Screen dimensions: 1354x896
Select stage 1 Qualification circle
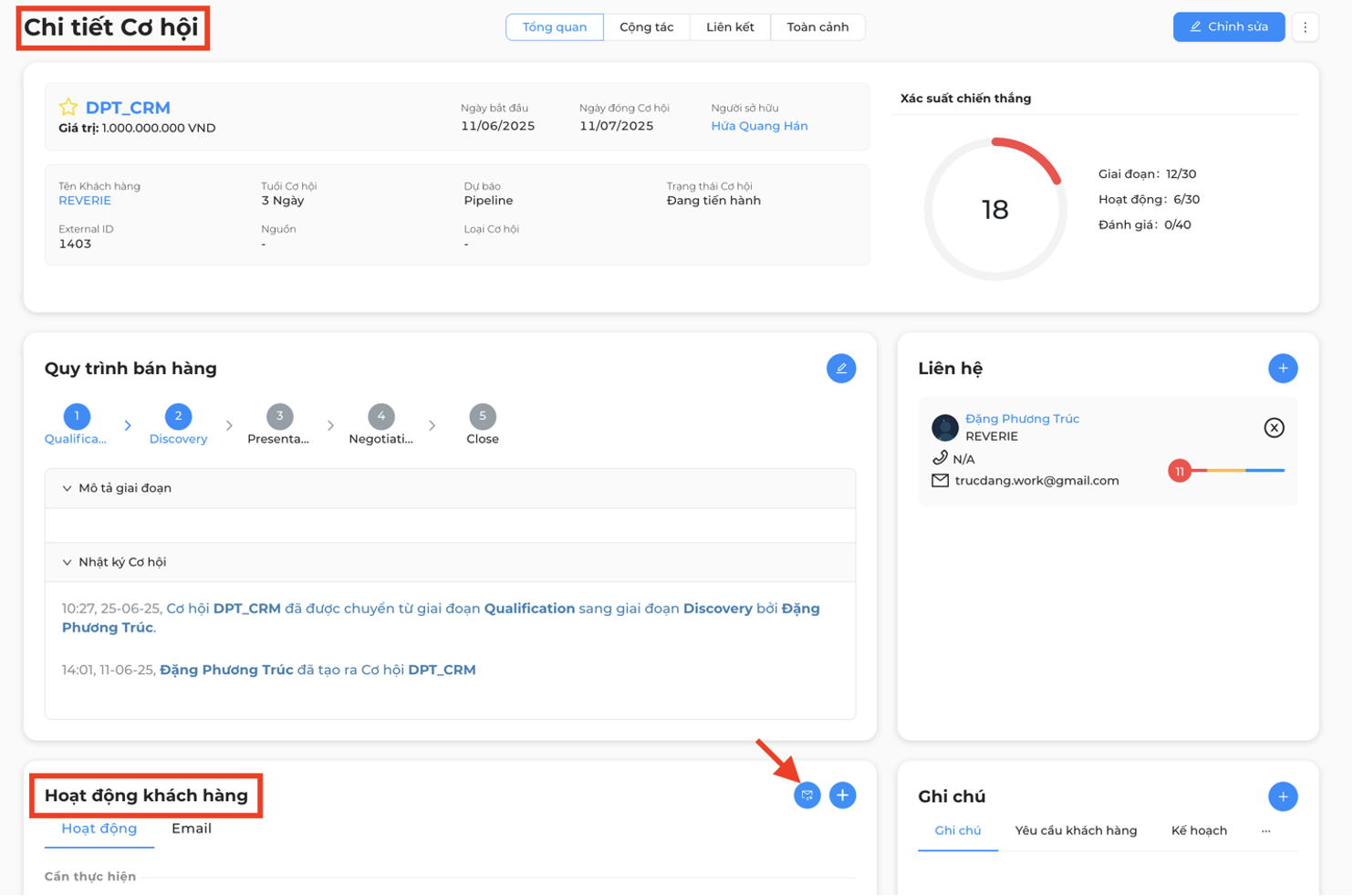click(77, 416)
